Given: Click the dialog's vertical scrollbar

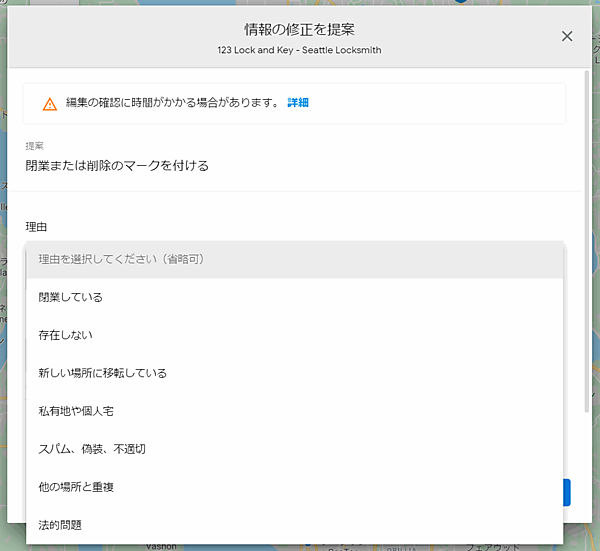Looking at the screenshot, I should [586, 240].
